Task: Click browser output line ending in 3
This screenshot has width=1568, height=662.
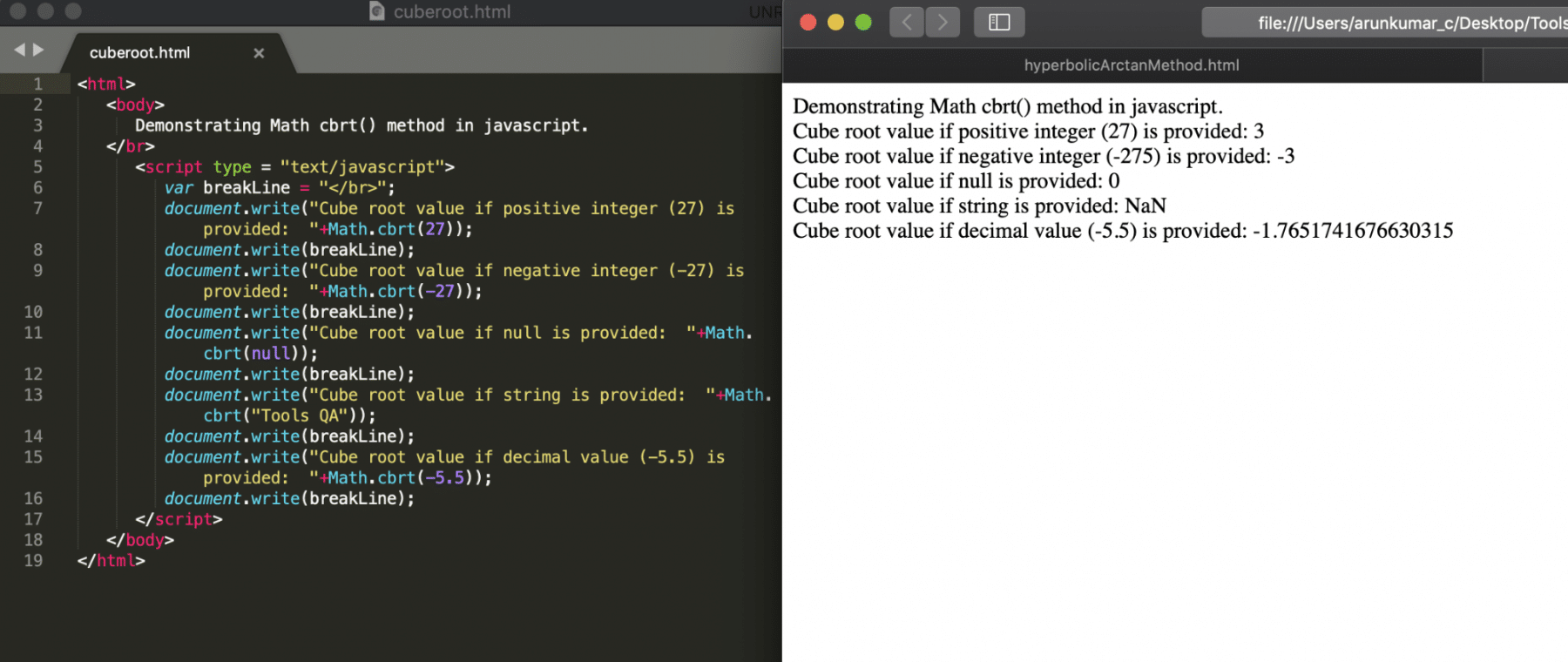Action: [x=1028, y=132]
